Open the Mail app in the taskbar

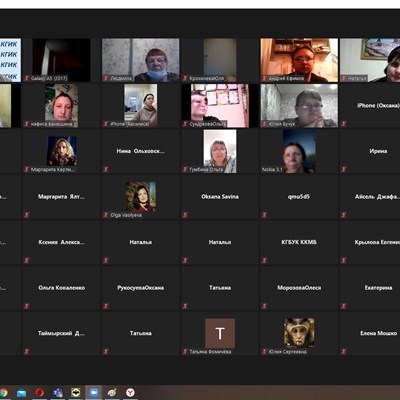[22, 393]
